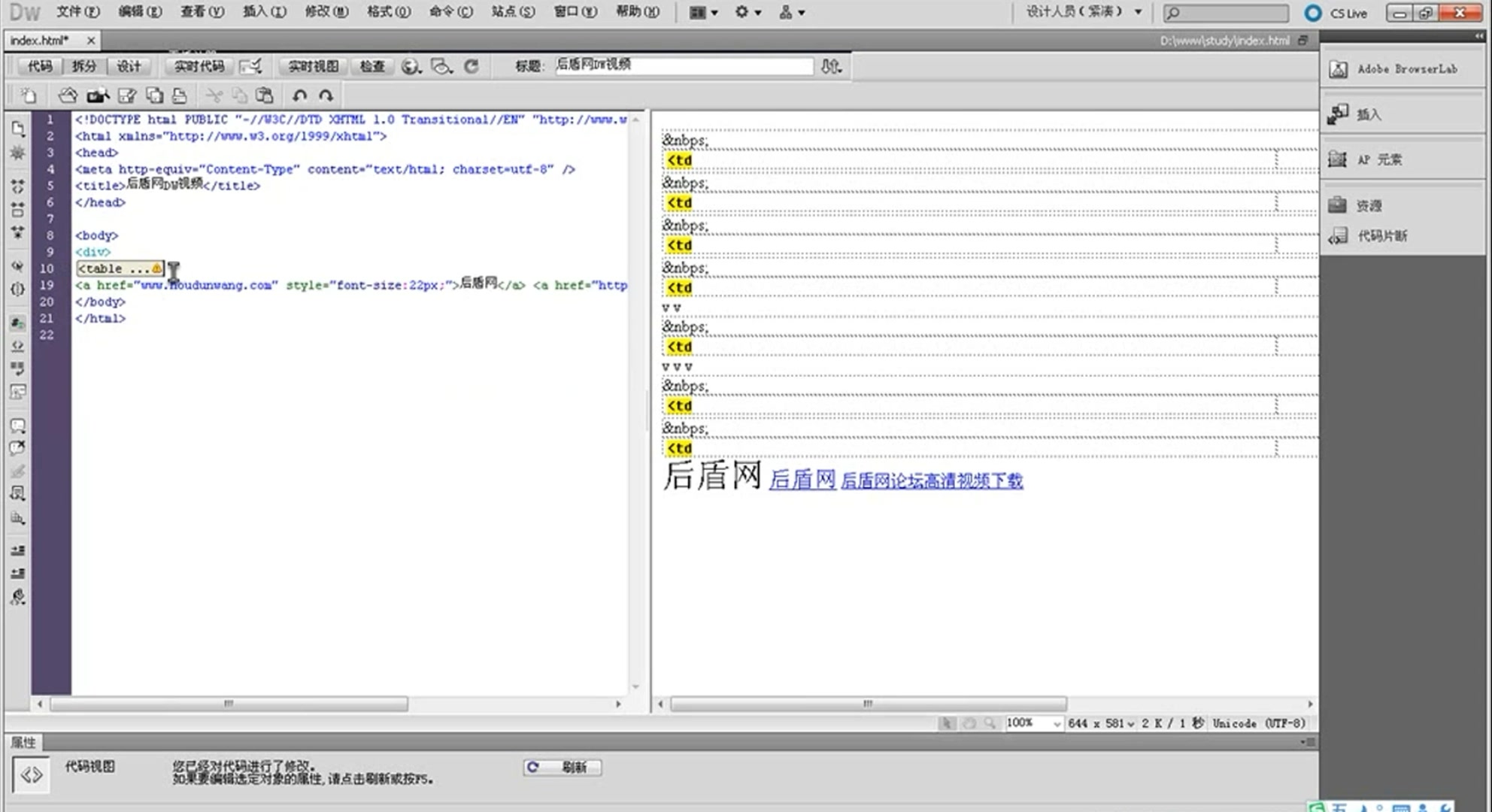Click the small 后盾网 link in design view
The width and height of the screenshot is (1492, 812).
click(802, 480)
